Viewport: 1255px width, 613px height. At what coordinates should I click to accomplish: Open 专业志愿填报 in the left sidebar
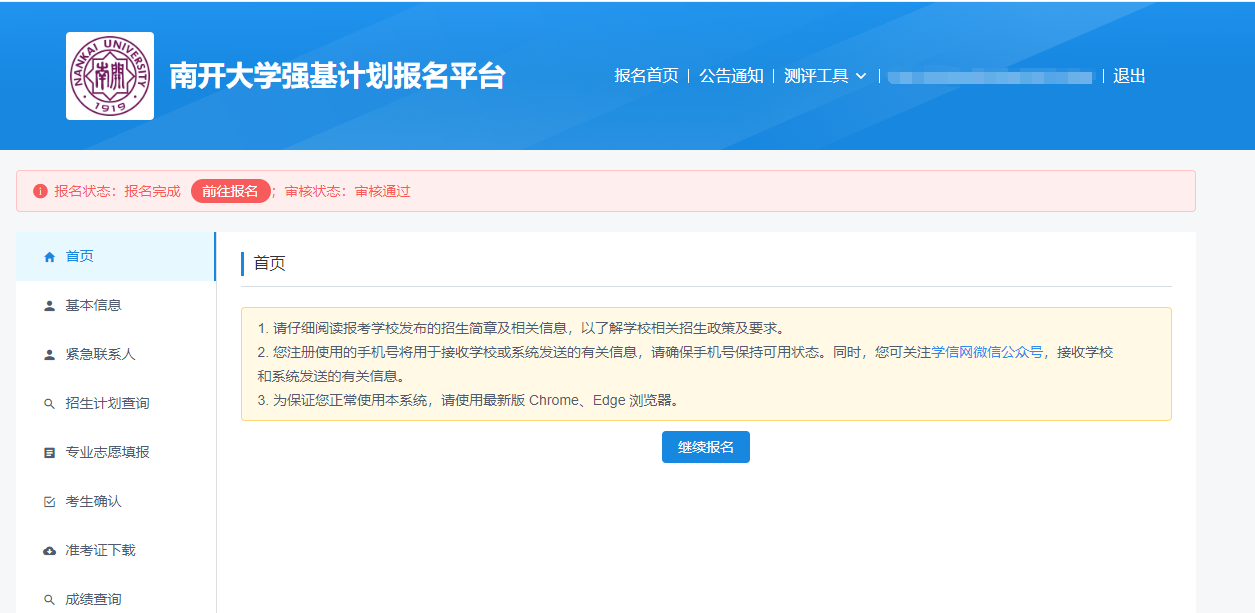115,452
